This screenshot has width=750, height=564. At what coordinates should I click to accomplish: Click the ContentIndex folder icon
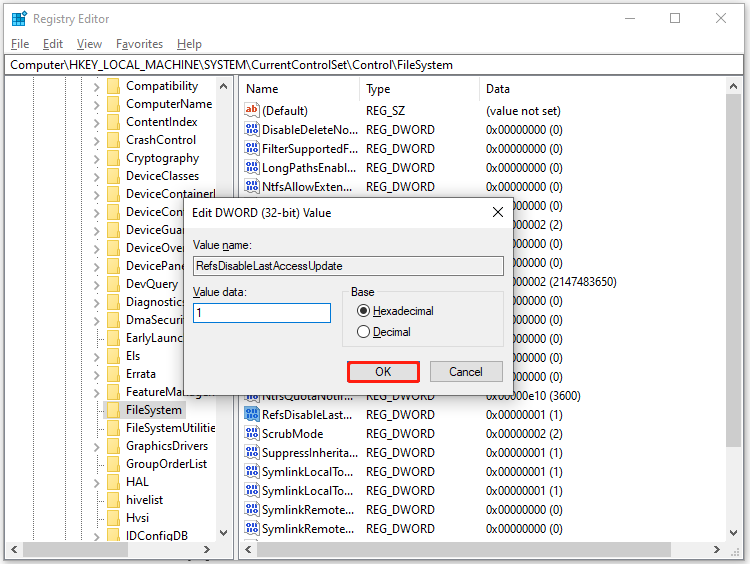(113, 122)
